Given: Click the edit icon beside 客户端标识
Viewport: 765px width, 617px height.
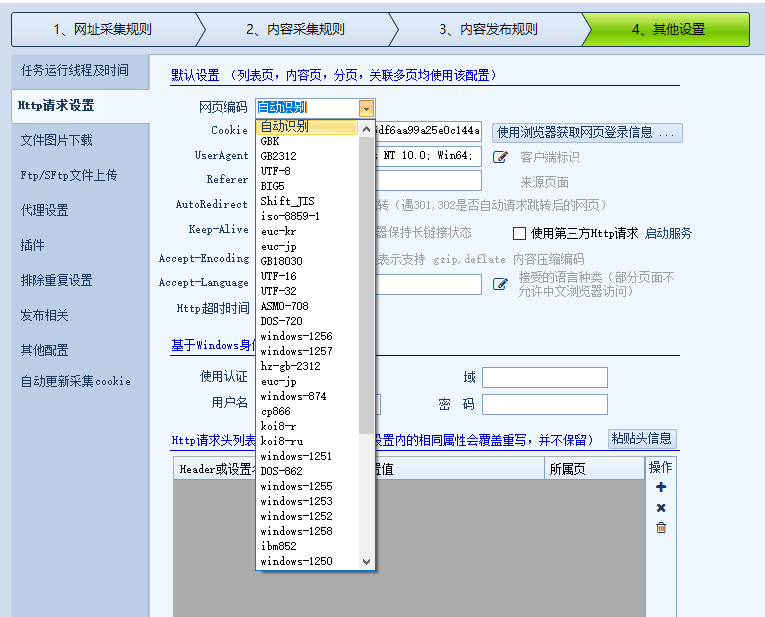Looking at the screenshot, I should (501, 157).
